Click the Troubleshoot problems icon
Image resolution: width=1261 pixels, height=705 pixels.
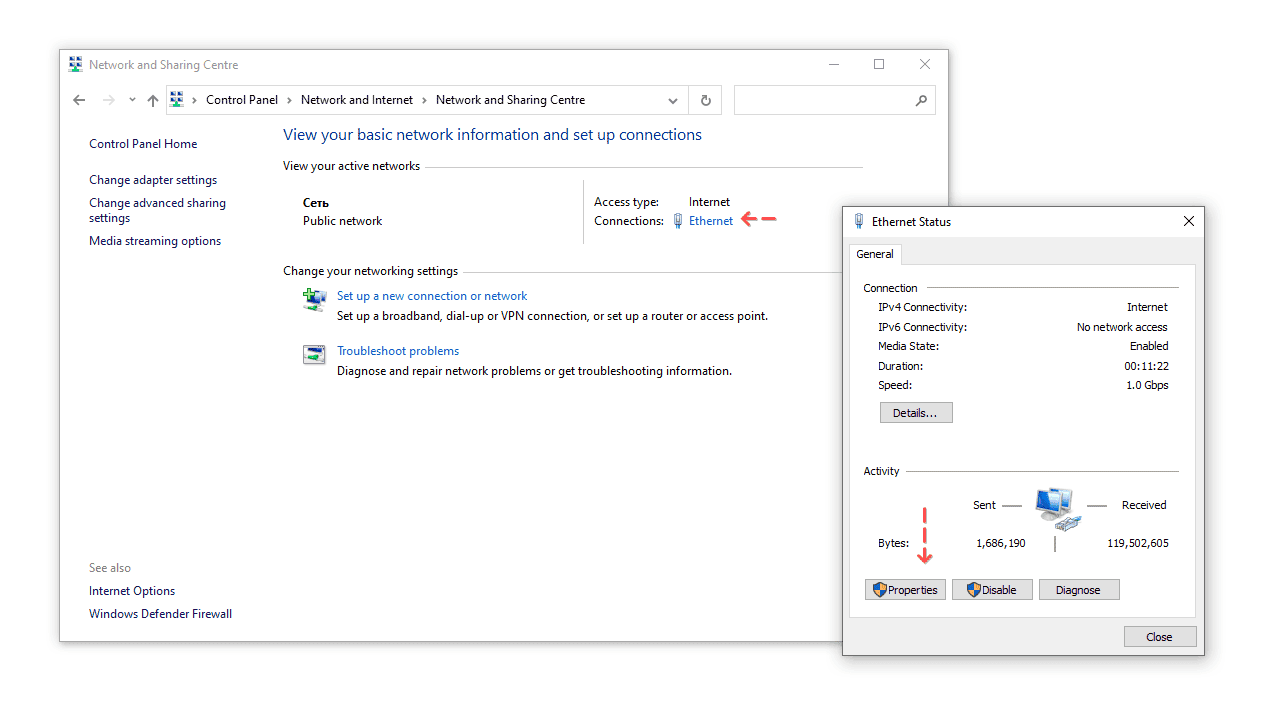[x=315, y=355]
